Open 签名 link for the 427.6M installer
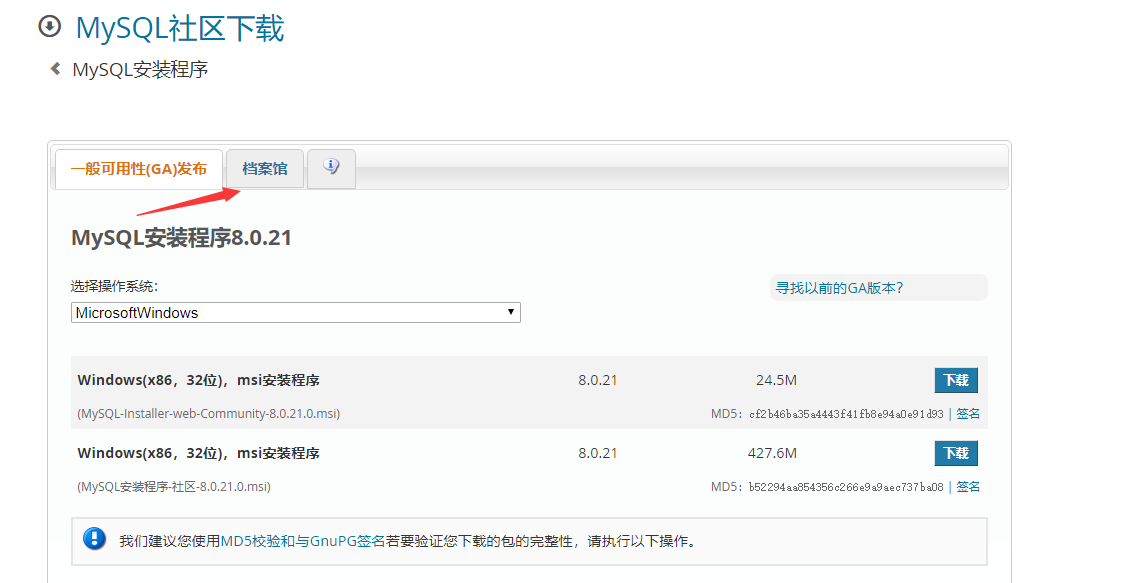 968,486
